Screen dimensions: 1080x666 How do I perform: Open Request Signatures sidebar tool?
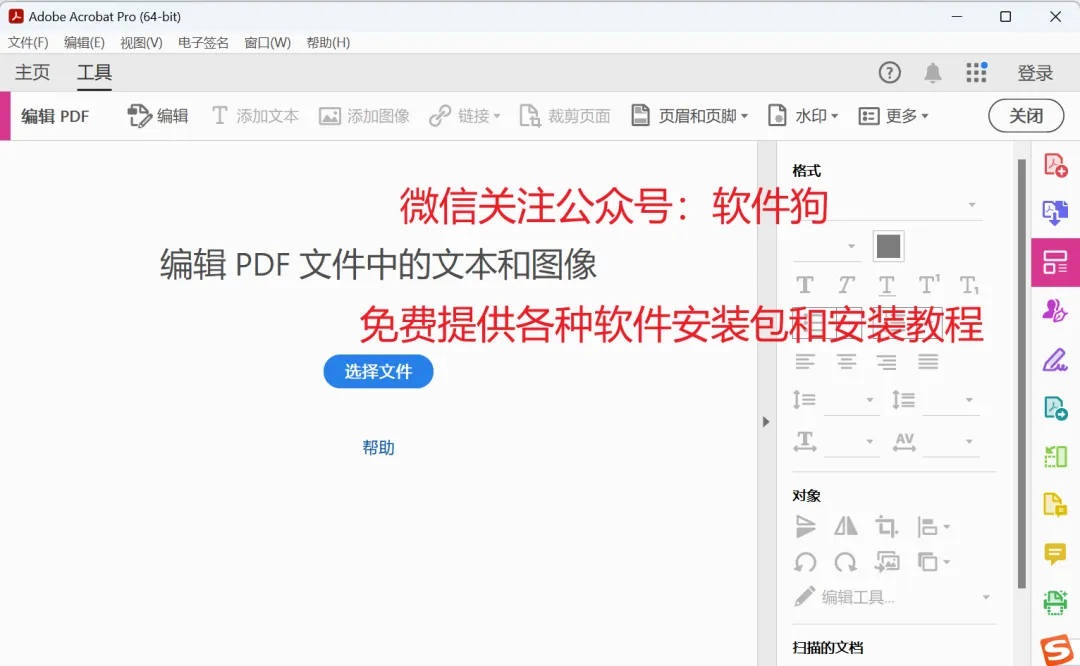pos(1055,311)
